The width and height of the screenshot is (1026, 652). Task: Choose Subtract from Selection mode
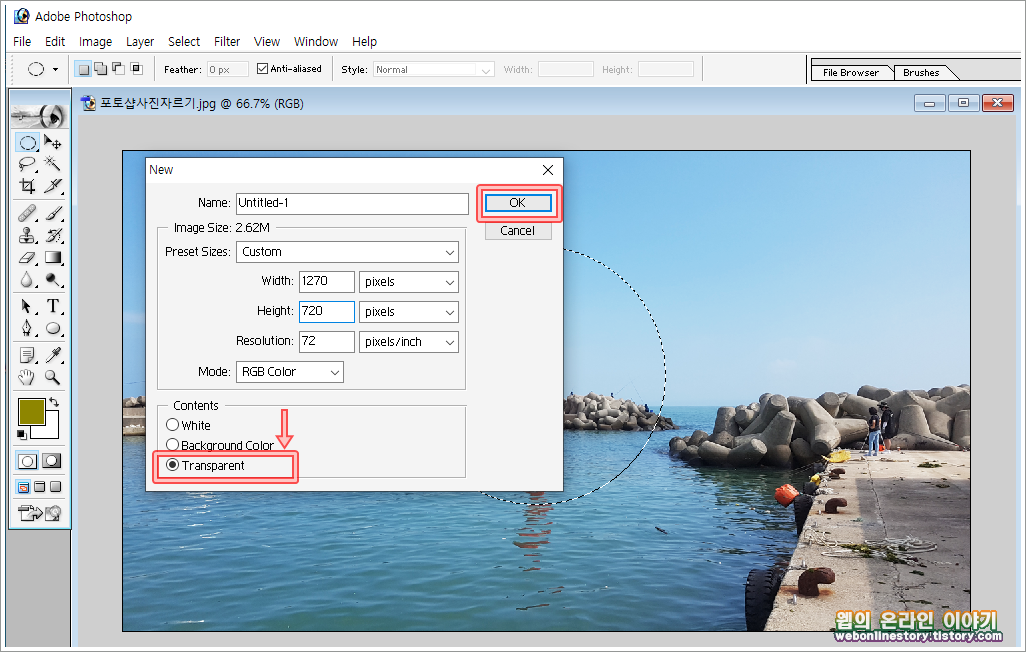click(x=118, y=69)
